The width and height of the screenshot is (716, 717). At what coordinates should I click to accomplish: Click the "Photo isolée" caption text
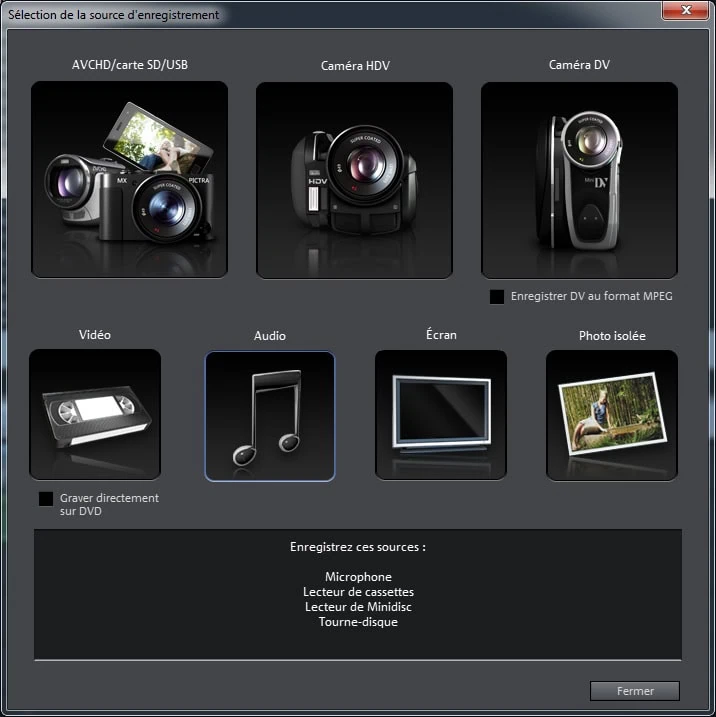(611, 336)
